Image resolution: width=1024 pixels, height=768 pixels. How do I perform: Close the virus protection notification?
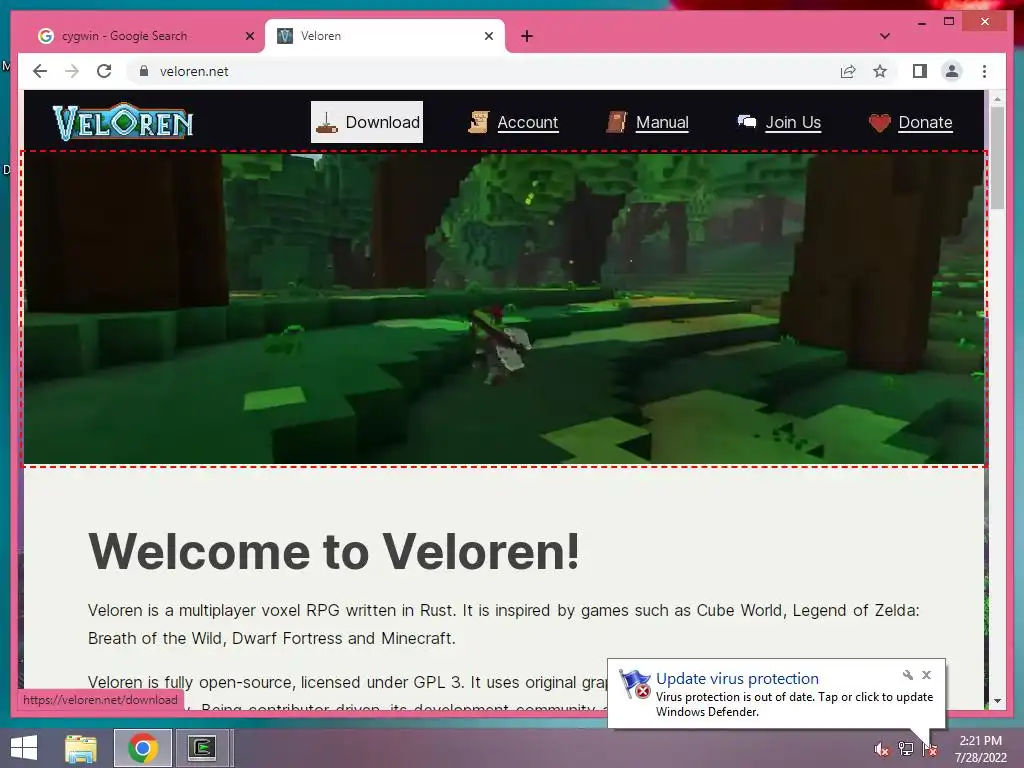tap(926, 675)
